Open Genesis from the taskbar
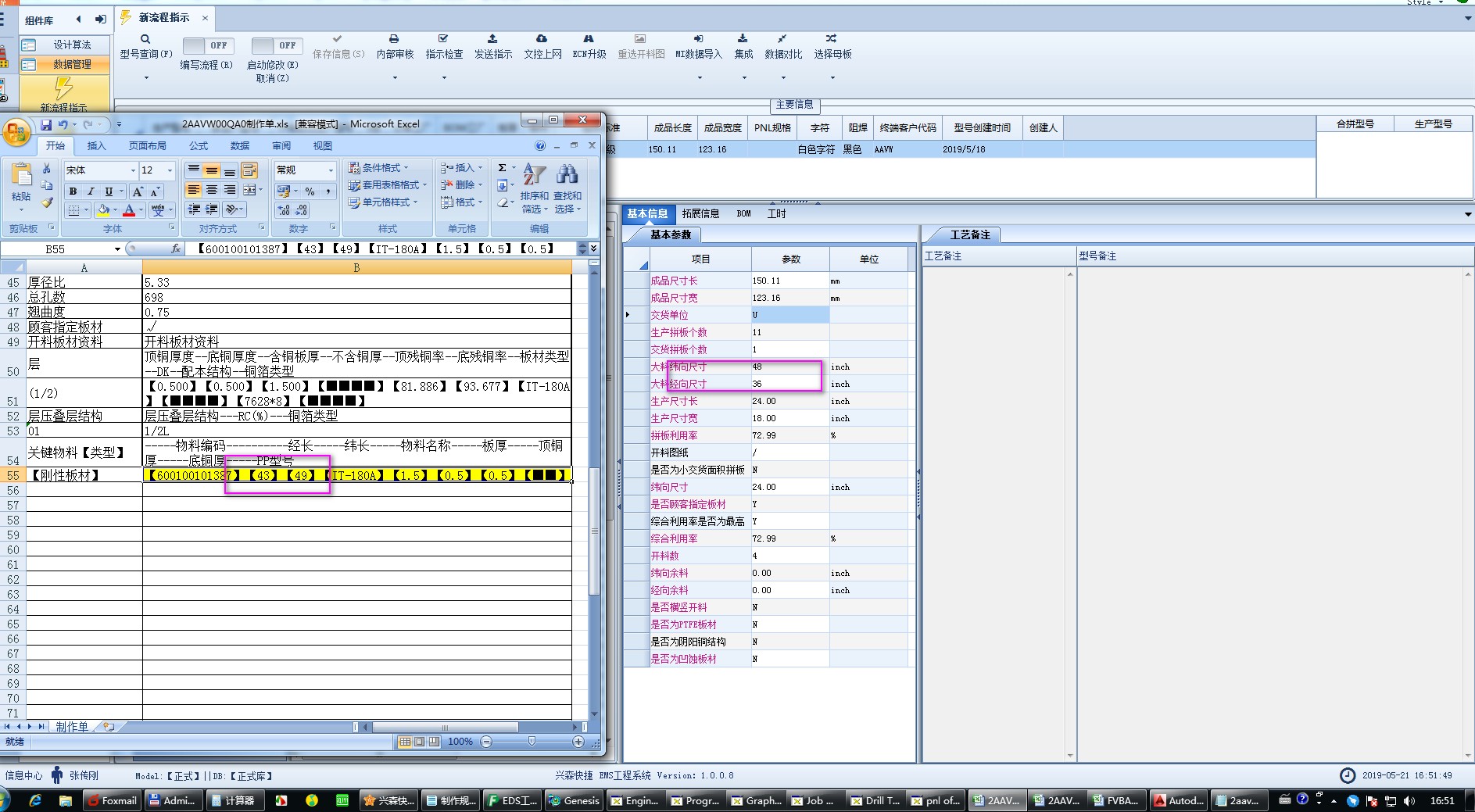 coord(574,800)
